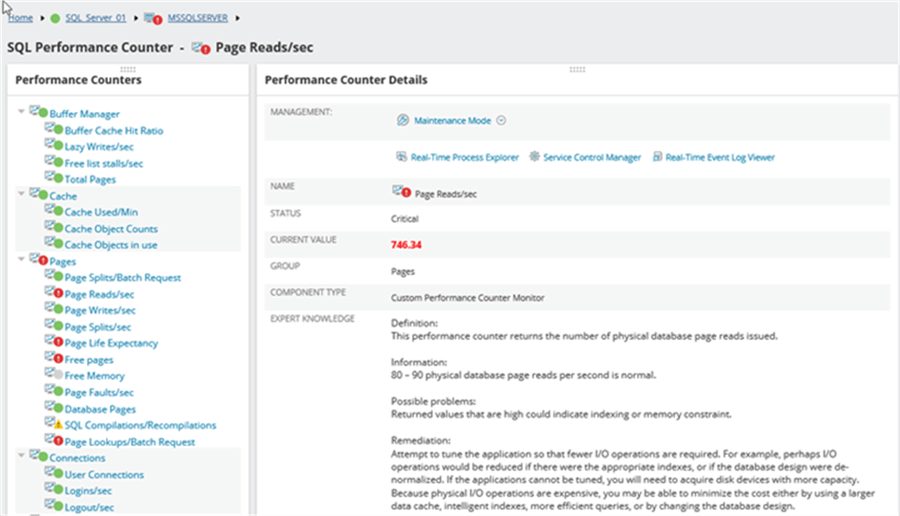Select Logout/sec counter
This screenshot has height=516, width=900.
pyautogui.click(x=89, y=507)
